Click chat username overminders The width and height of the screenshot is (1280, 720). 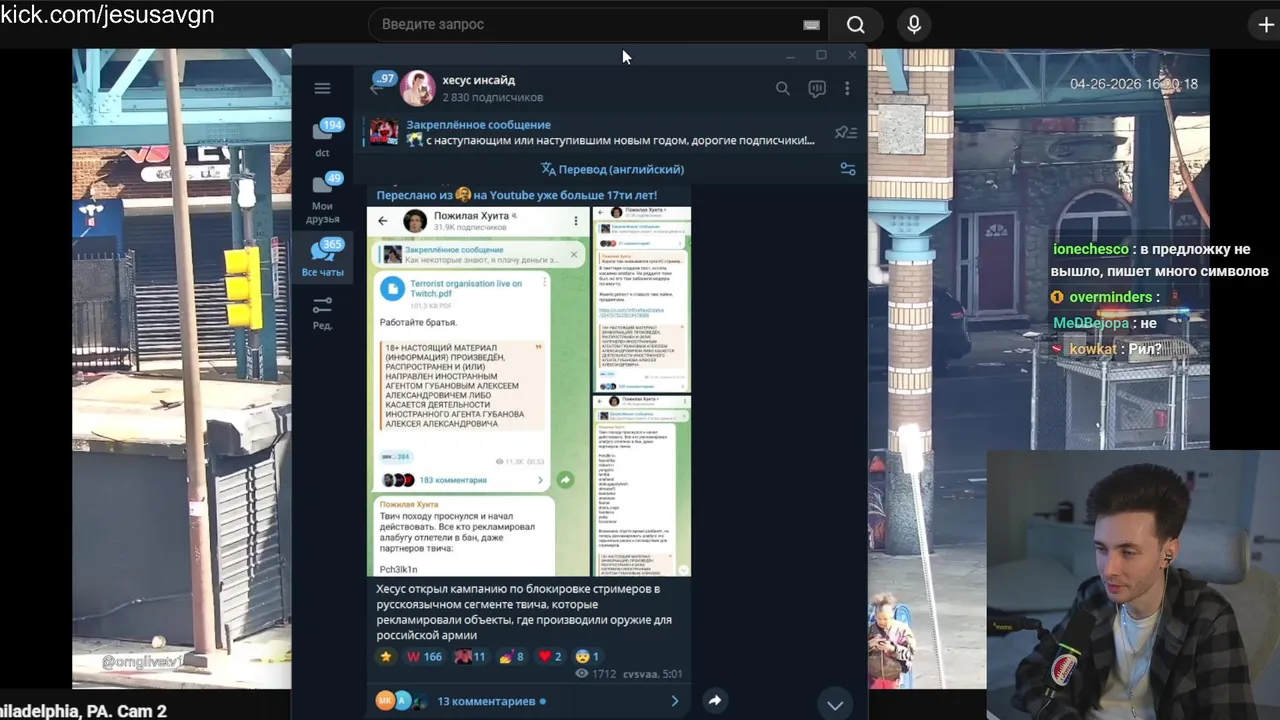[x=1113, y=297]
